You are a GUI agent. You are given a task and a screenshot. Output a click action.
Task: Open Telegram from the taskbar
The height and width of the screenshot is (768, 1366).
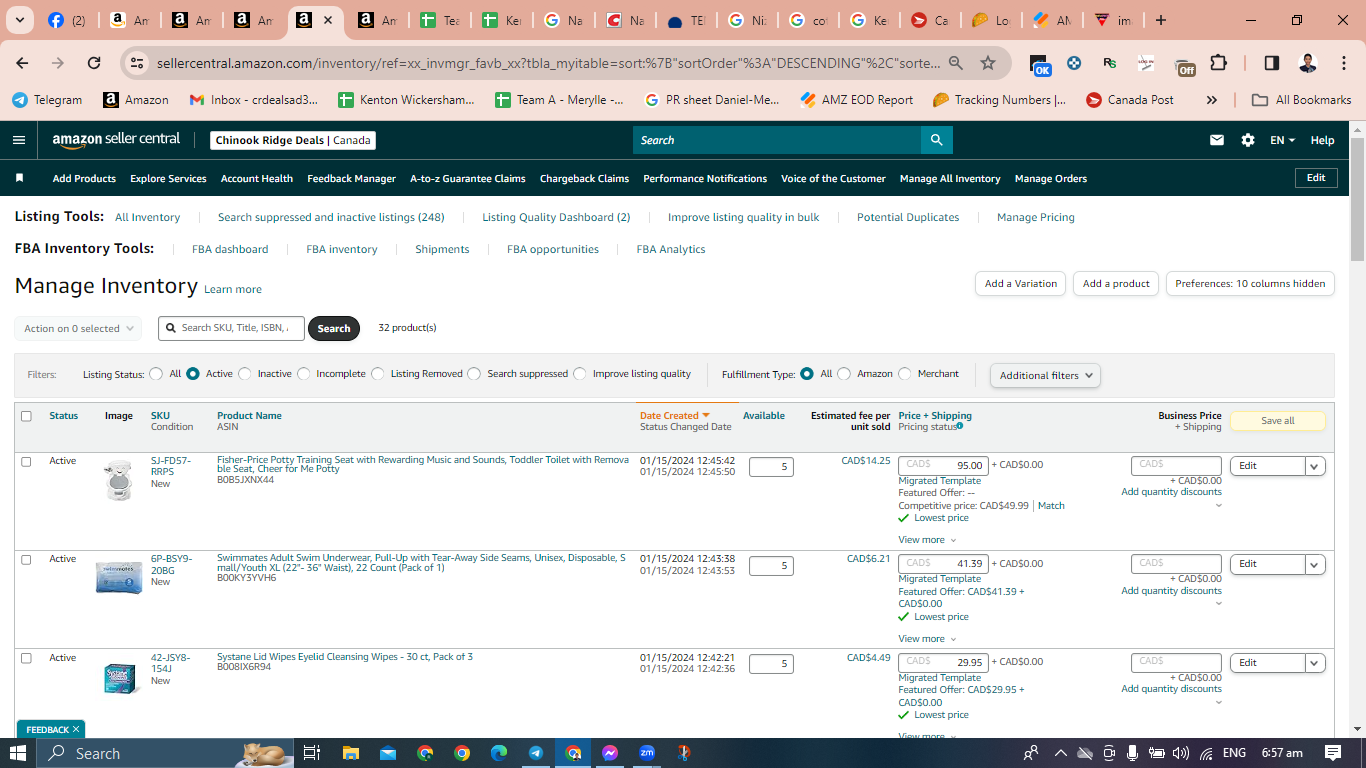[536, 753]
